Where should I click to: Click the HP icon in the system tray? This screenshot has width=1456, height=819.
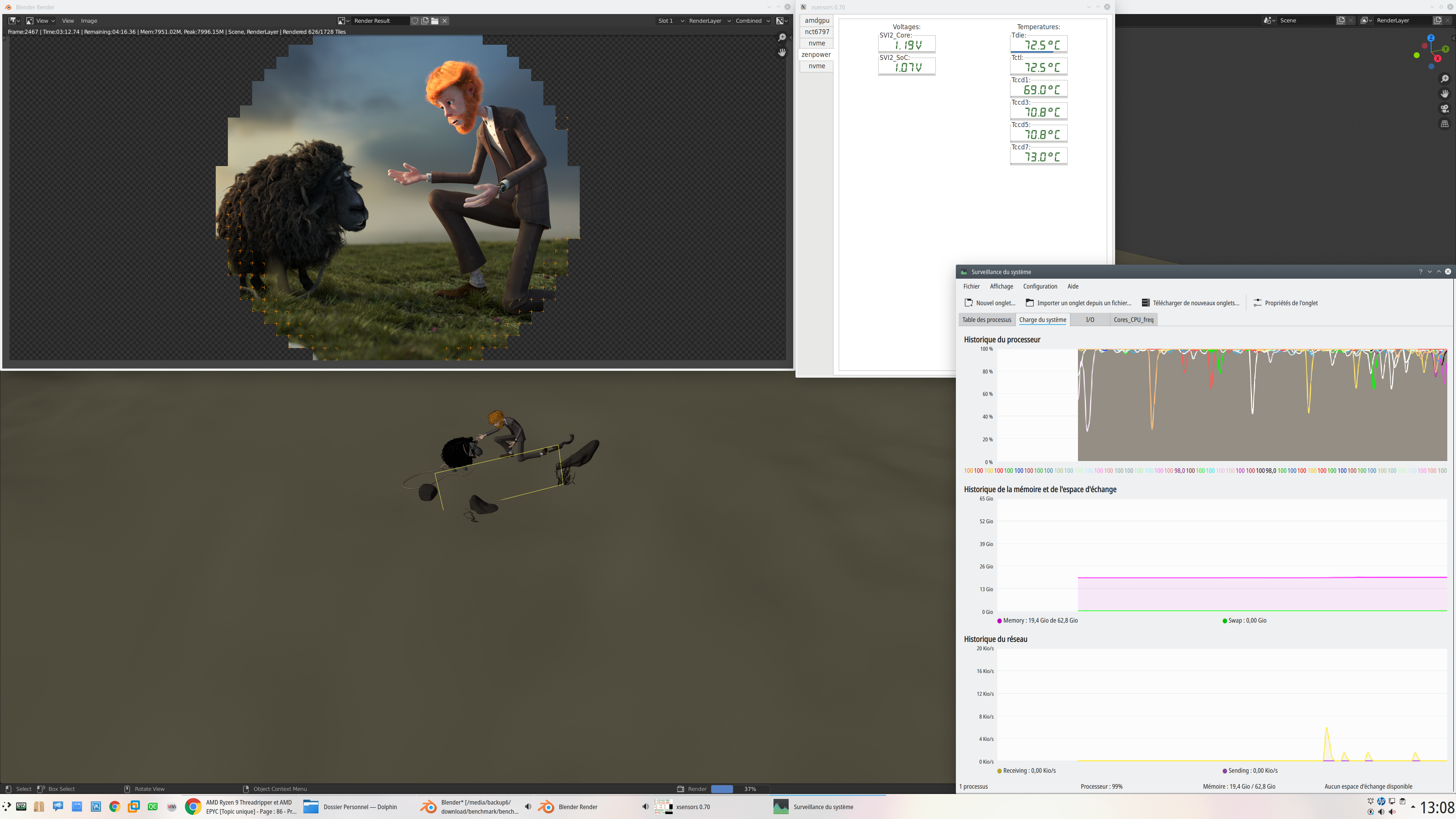click(1381, 801)
